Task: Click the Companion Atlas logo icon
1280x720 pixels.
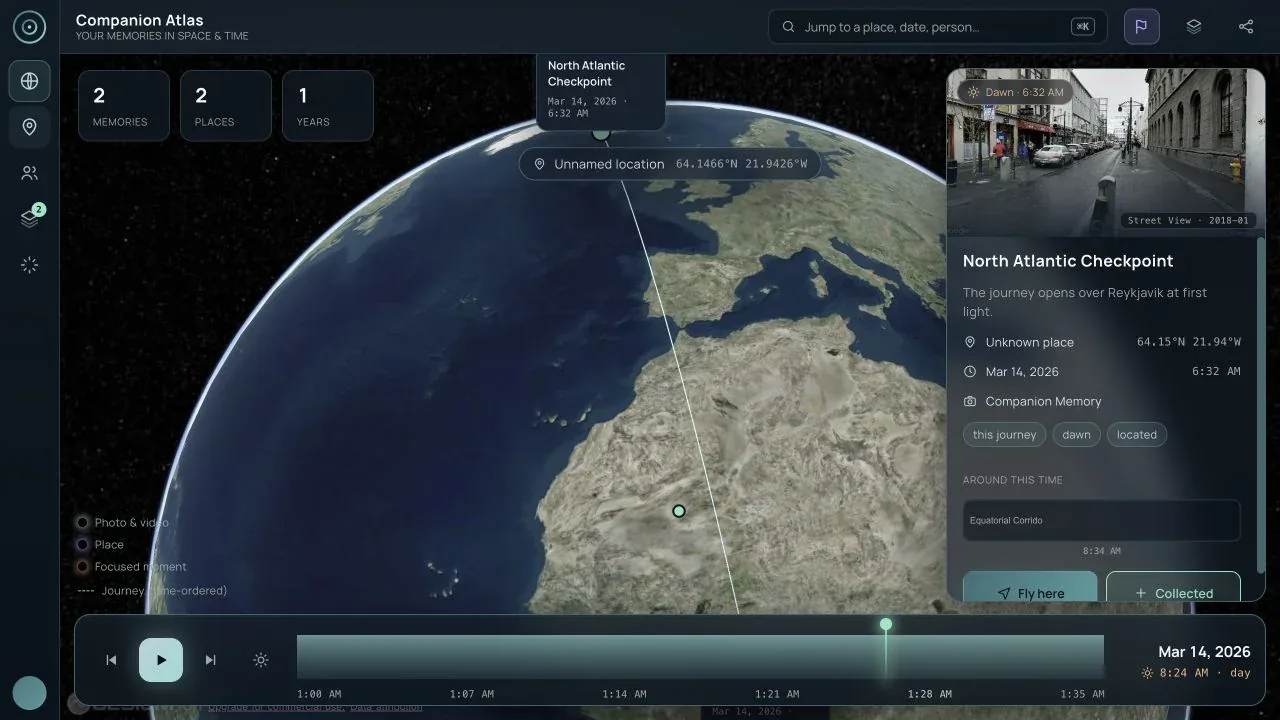Action: coord(29,27)
